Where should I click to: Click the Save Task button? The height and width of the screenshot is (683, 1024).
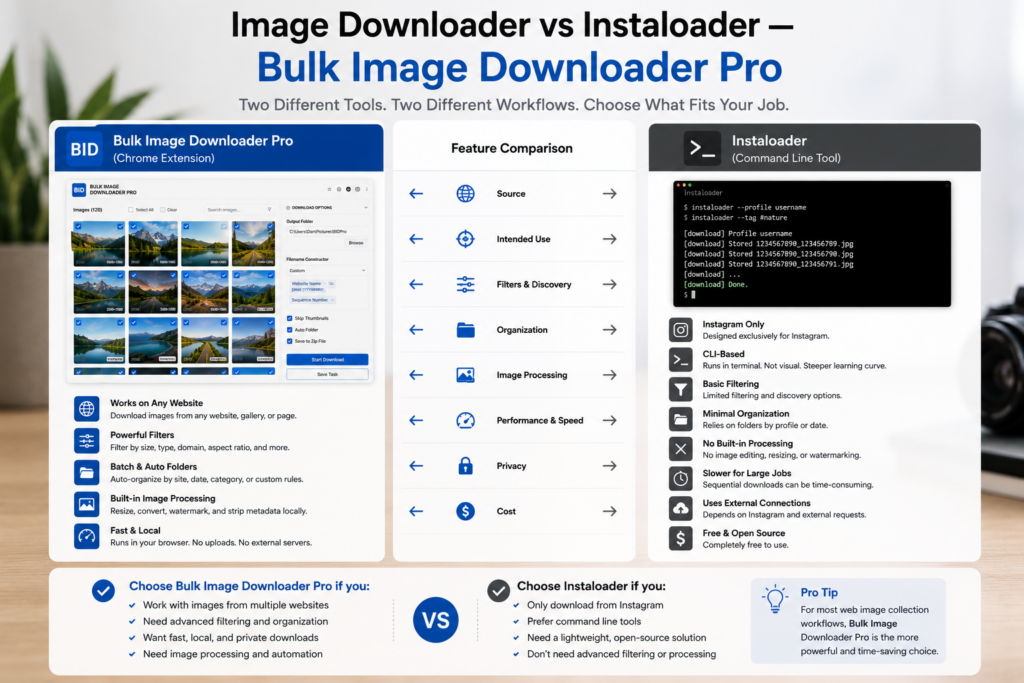(x=327, y=374)
